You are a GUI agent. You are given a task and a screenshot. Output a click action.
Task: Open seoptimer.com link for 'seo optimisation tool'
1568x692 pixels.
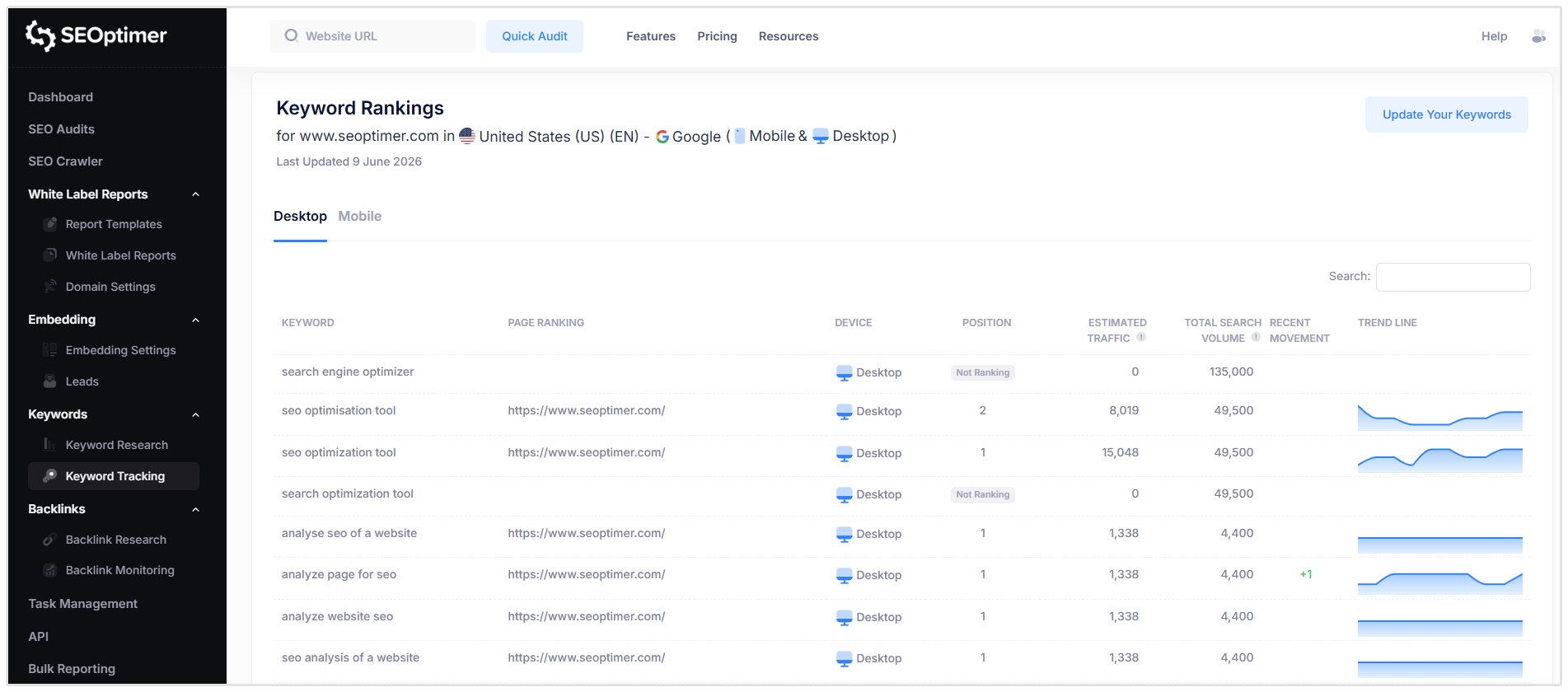[x=587, y=410]
